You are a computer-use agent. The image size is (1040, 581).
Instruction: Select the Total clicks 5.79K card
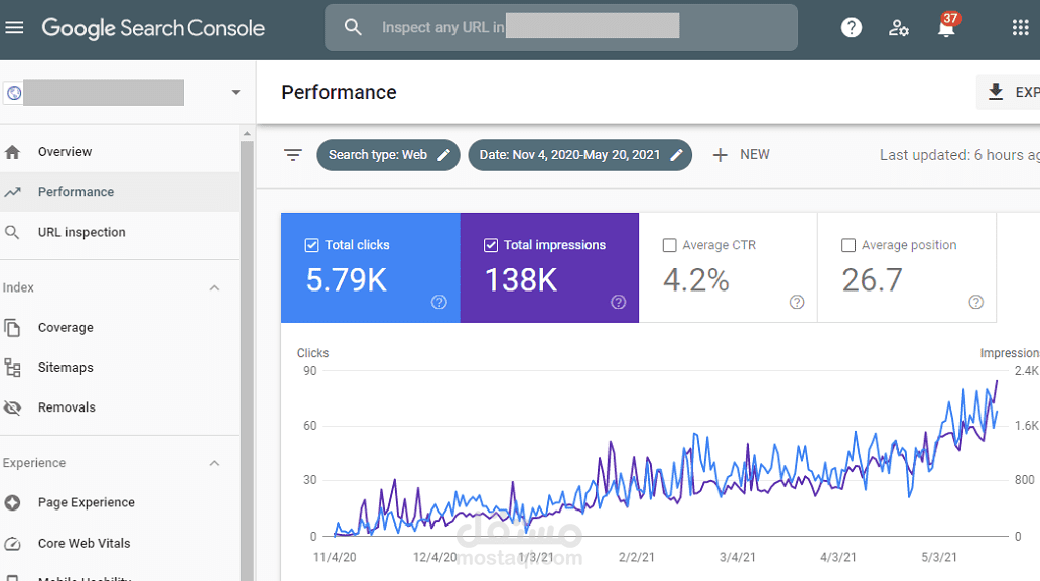(371, 268)
